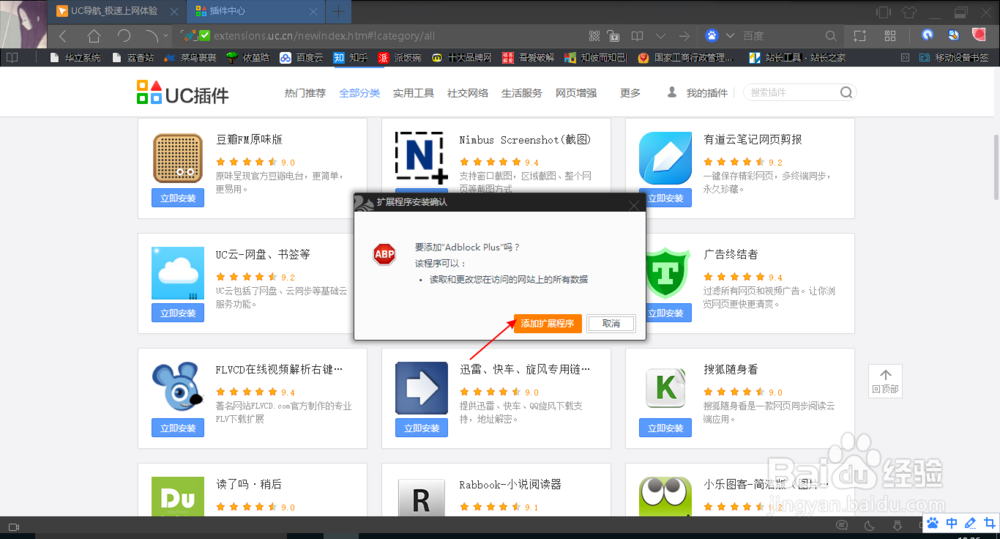The image size is (1000, 539).
Task: Select the 全部分类 category
Action: point(359,93)
